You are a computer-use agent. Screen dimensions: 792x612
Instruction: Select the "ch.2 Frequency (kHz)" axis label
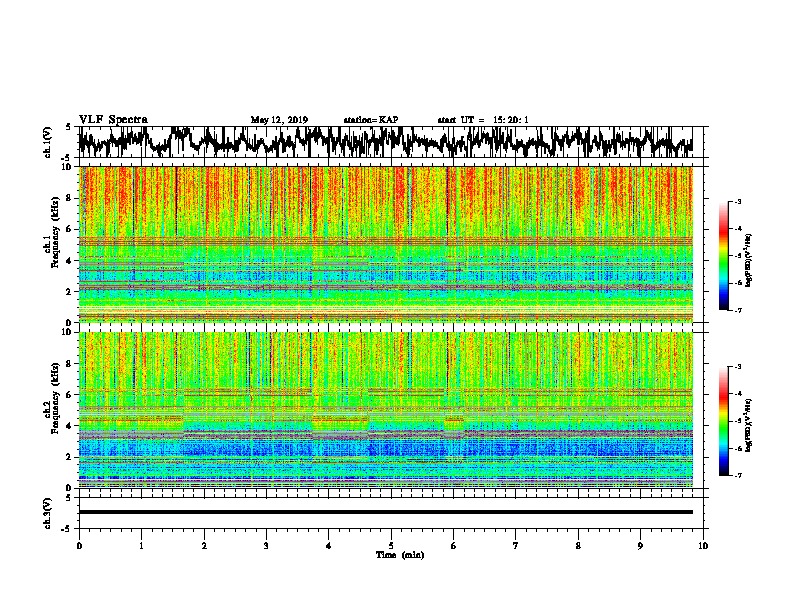pyautogui.click(x=51, y=398)
